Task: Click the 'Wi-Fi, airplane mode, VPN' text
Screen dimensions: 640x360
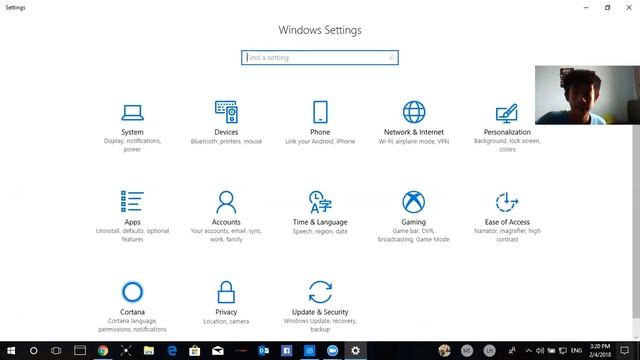Action: click(413, 142)
